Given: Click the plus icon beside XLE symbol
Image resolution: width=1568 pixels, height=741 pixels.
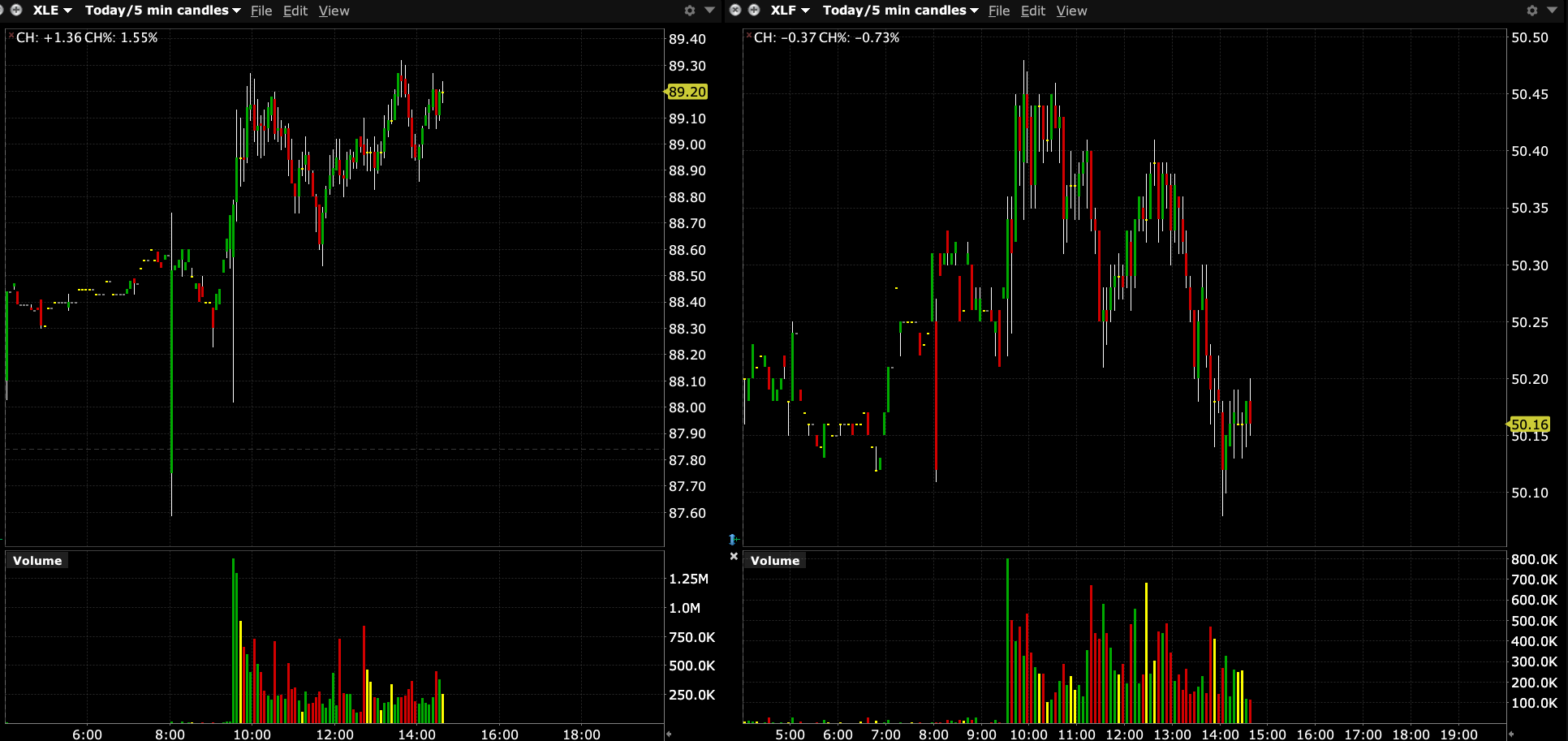Looking at the screenshot, I should click(x=16, y=11).
